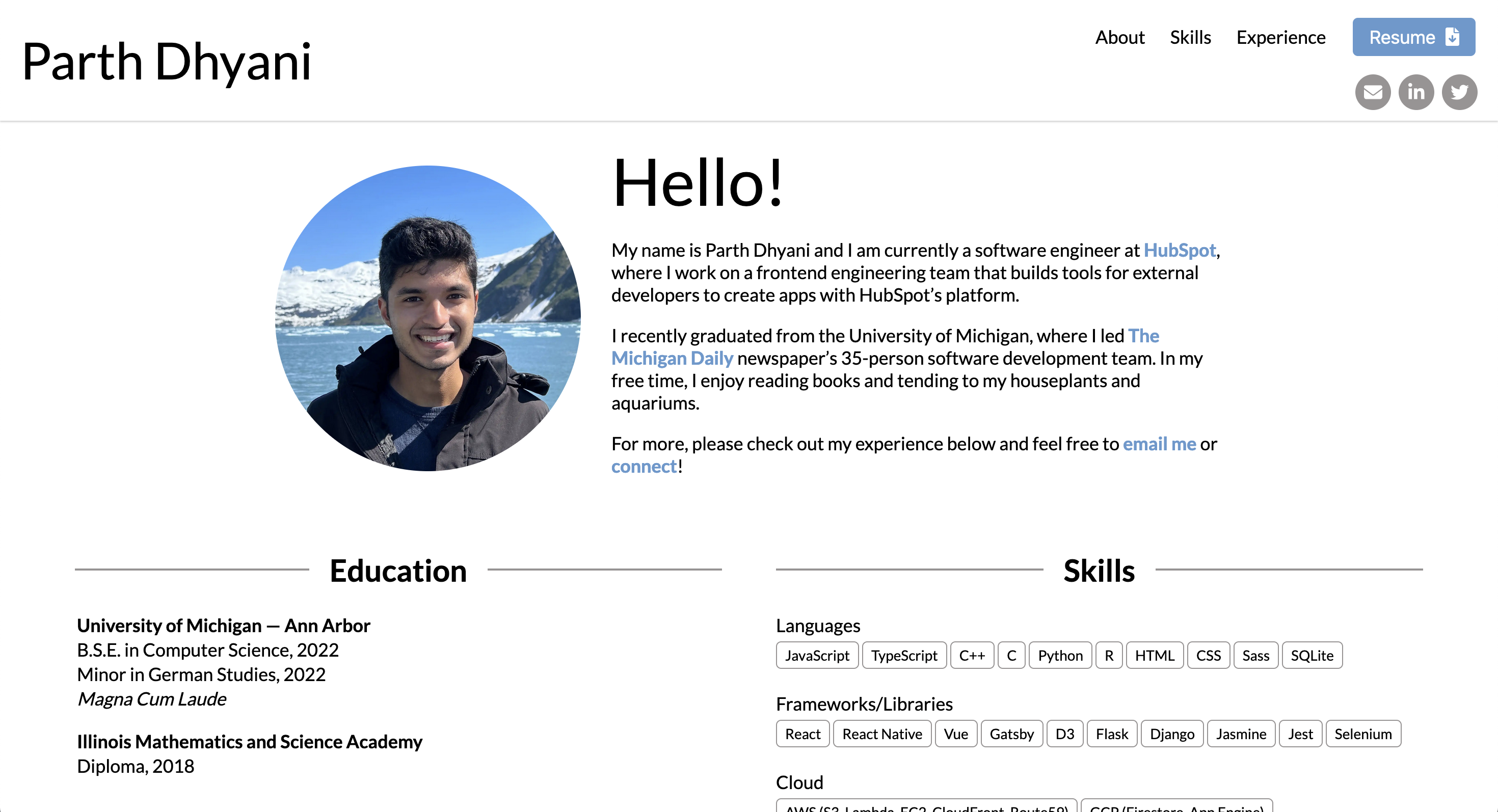Viewport: 1498px width, 812px height.
Task: Select the Django framework tag
Action: point(1171,734)
